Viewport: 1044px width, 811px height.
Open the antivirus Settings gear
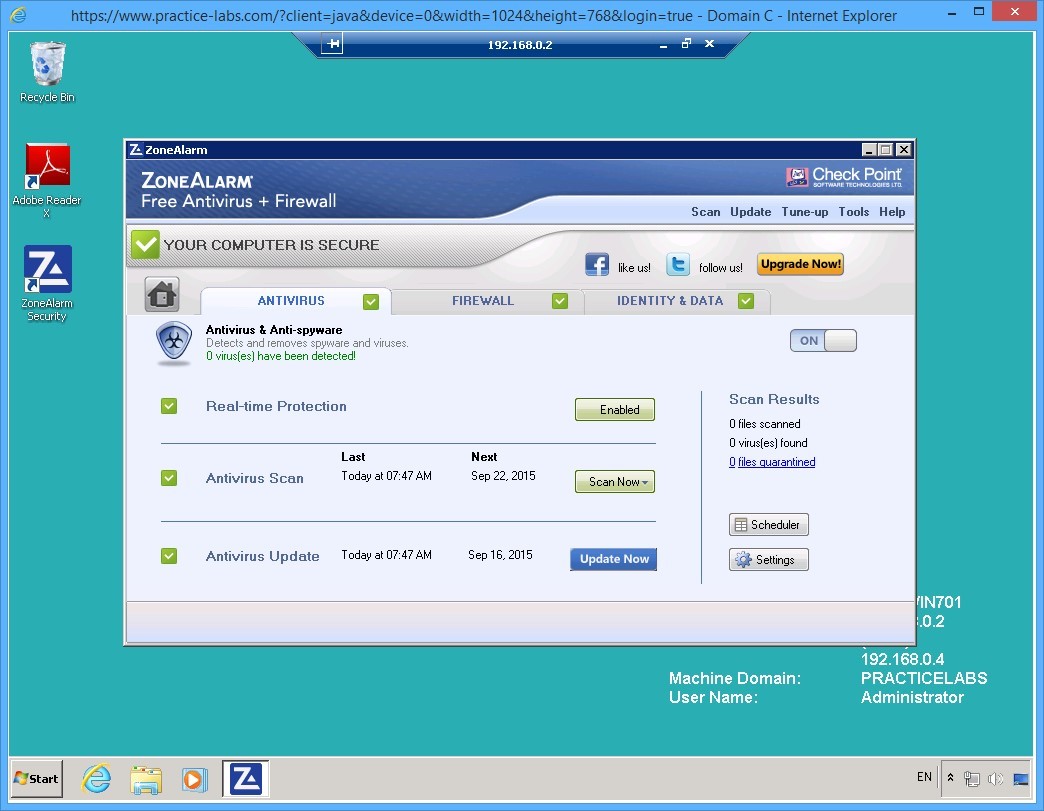coord(768,559)
